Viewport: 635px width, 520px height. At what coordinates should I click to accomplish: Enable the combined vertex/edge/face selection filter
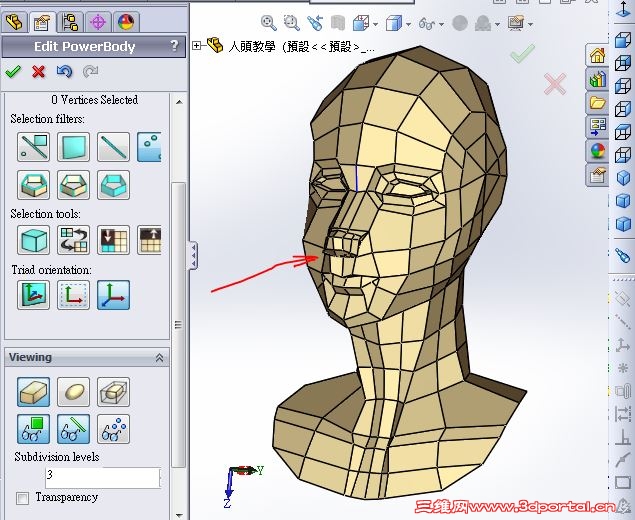point(34,147)
